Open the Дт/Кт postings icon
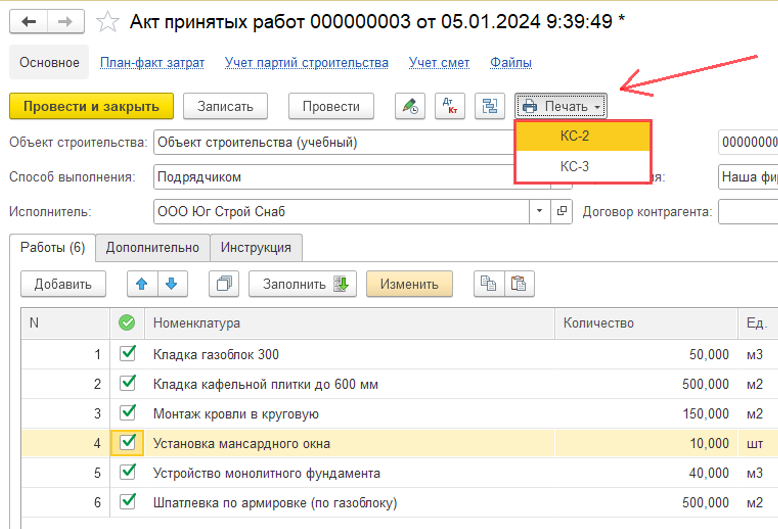 pos(449,106)
